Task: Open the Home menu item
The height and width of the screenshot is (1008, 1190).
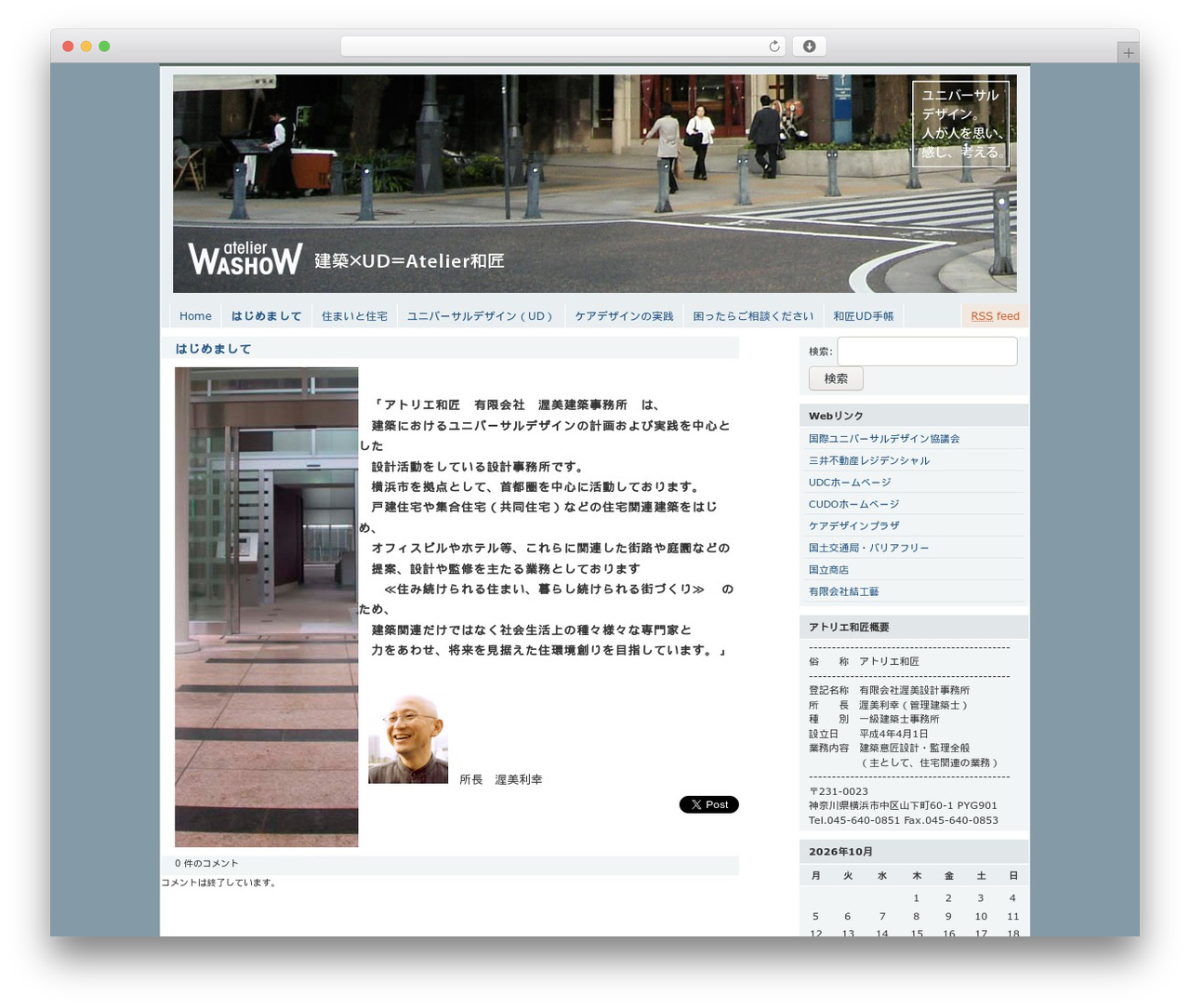Action: point(195,316)
